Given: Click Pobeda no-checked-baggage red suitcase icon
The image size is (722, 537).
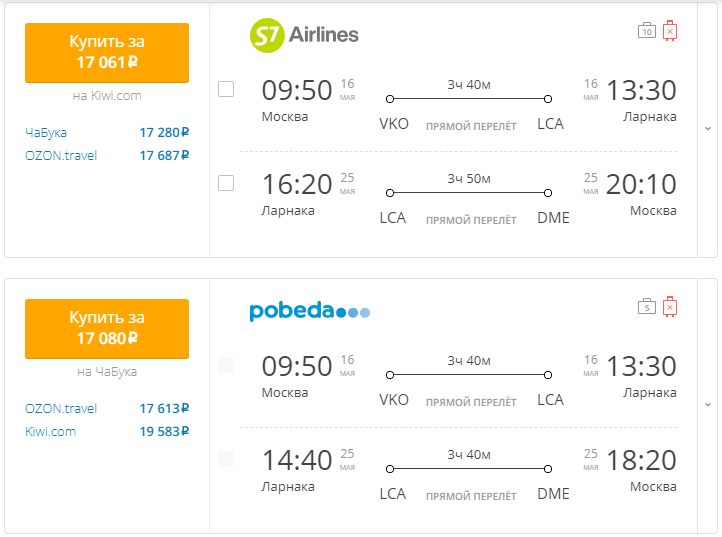Looking at the screenshot, I should click(x=670, y=307).
